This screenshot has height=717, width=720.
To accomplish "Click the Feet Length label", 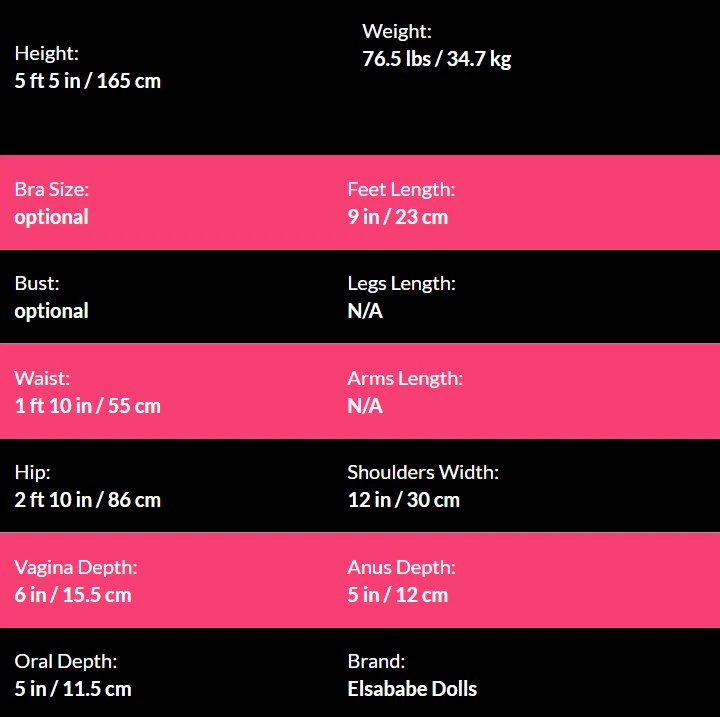I will click(x=401, y=189).
